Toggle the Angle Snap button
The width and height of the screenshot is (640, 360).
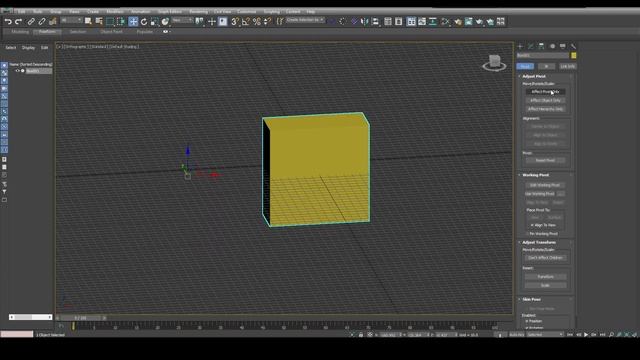pos(246,22)
